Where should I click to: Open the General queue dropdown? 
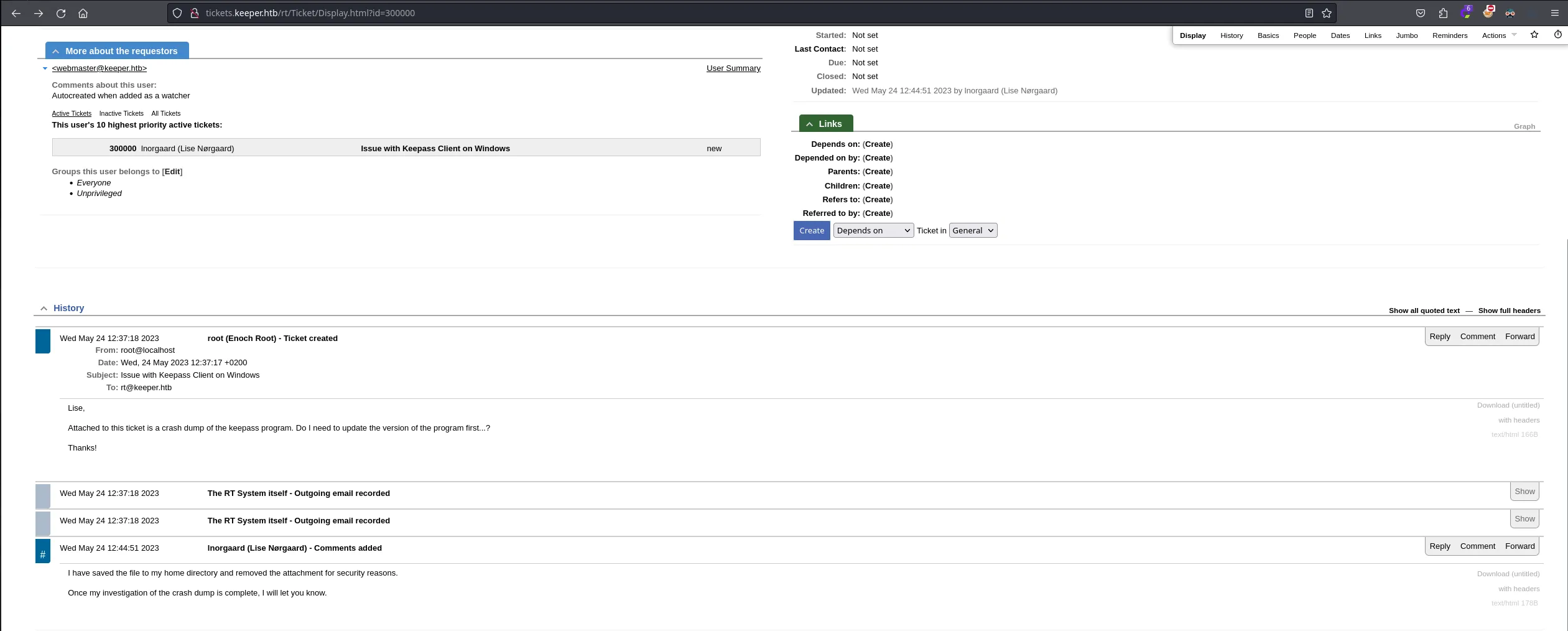tap(973, 230)
